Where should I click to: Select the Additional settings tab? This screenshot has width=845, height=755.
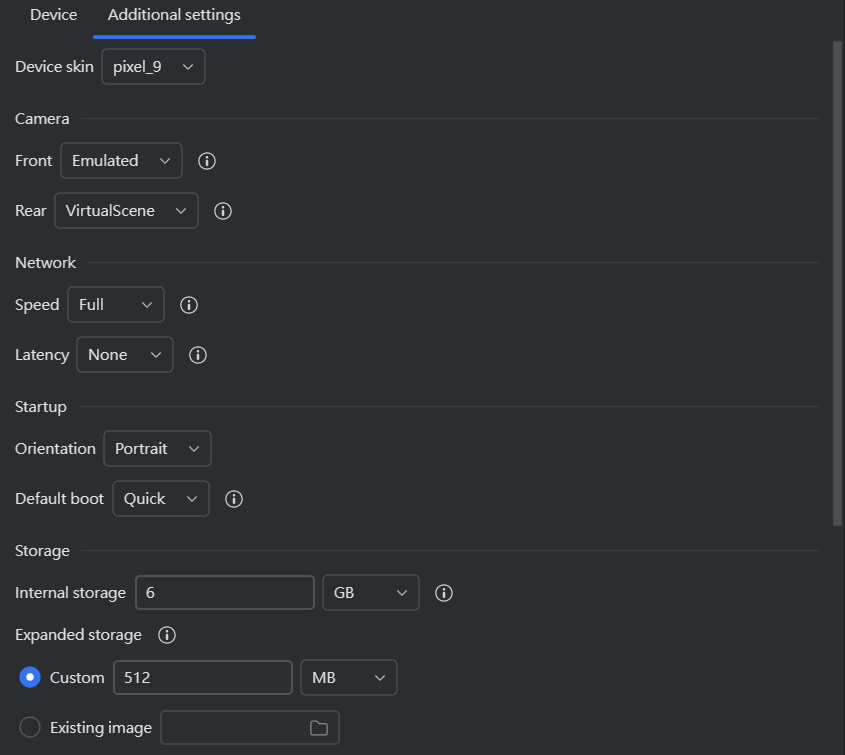click(174, 16)
